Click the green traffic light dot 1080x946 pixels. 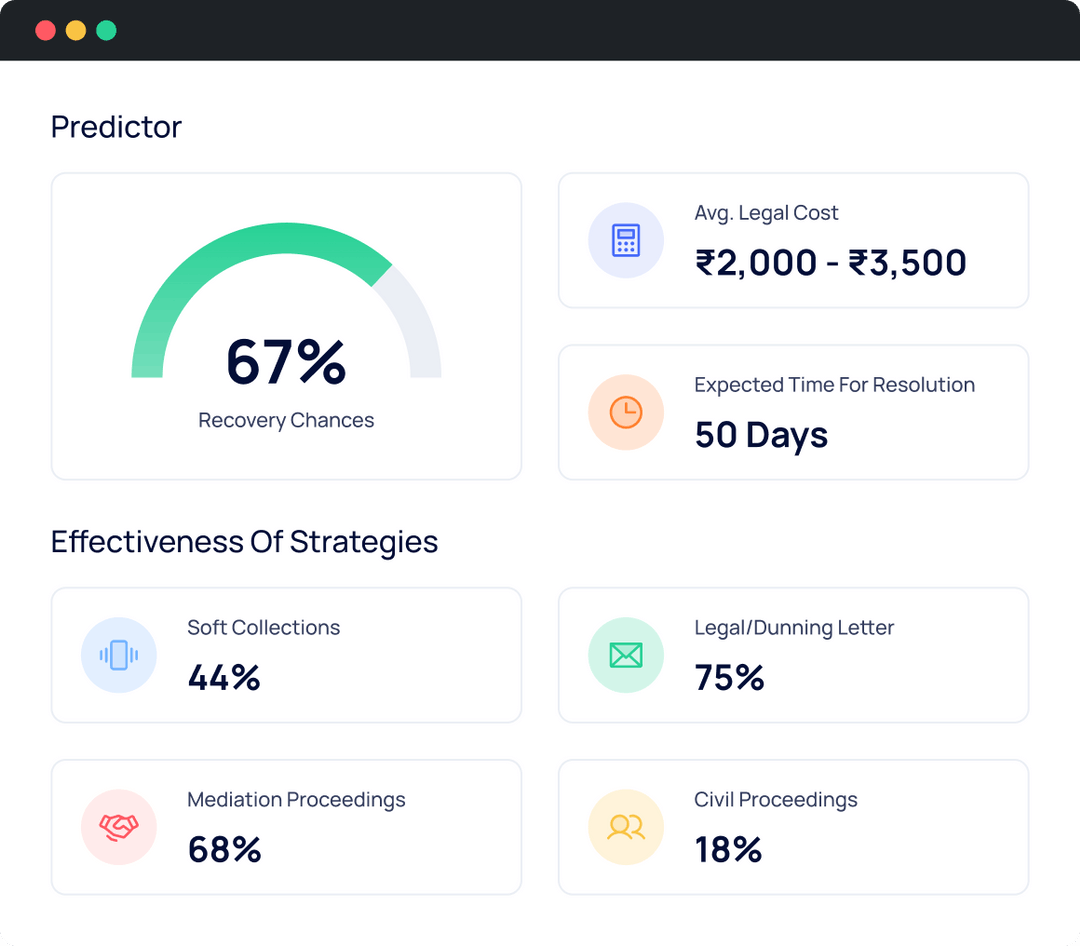[106, 30]
